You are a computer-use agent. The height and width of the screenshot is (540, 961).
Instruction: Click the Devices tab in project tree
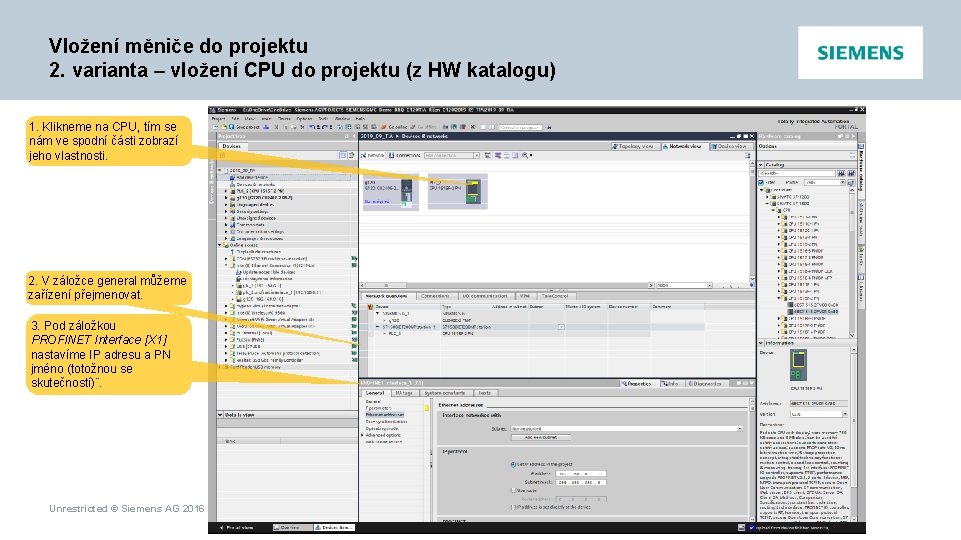coord(232,146)
